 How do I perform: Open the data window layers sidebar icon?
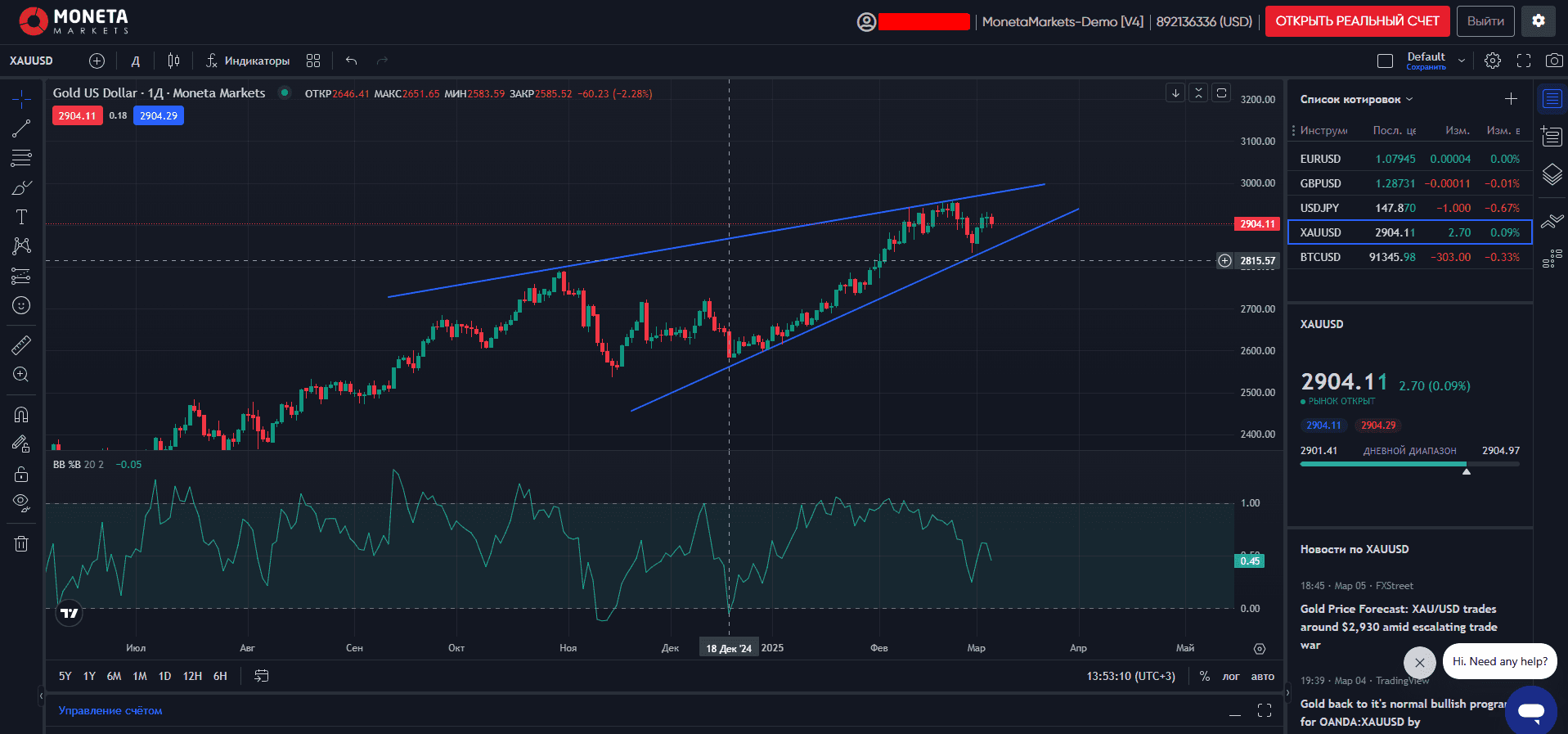point(1552,174)
